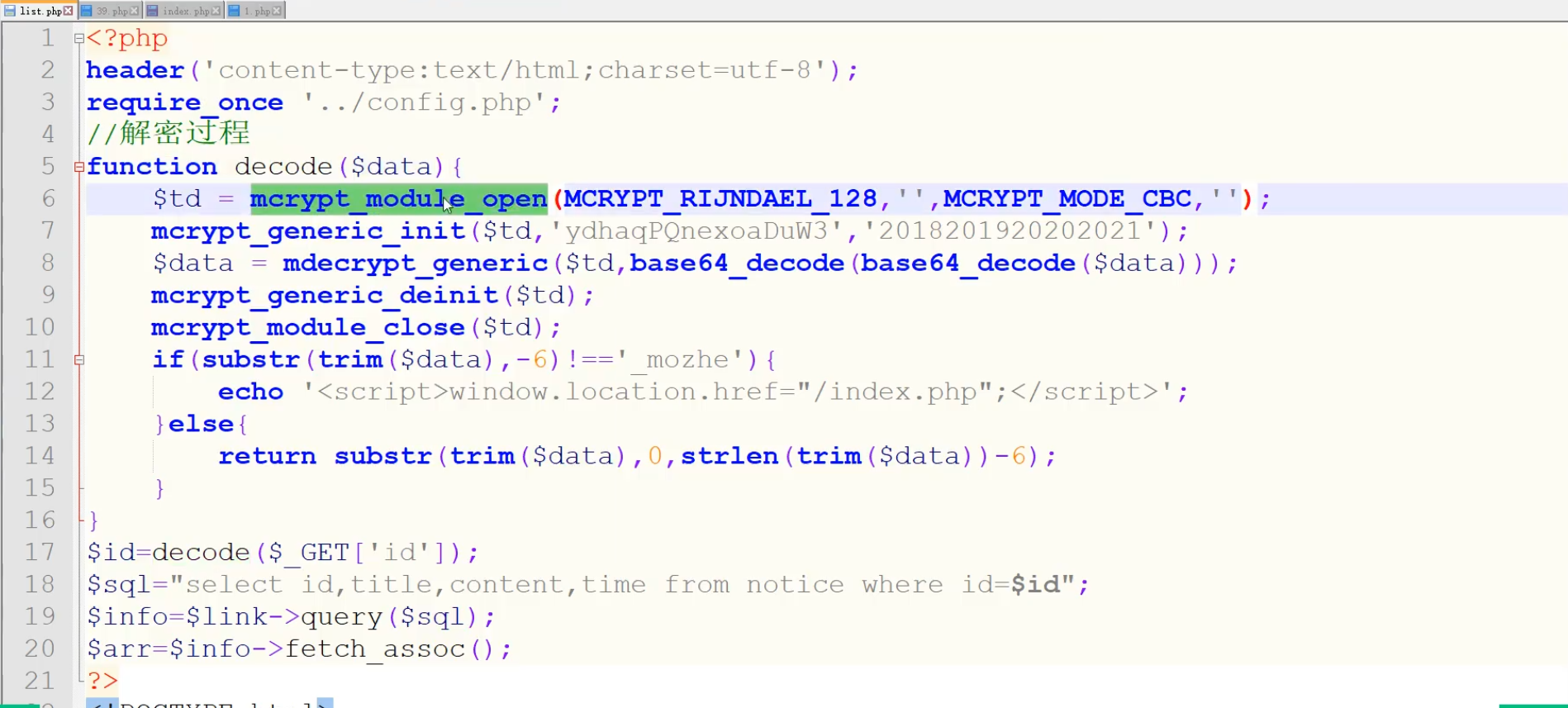
Task: Place cursor on mcrypt_generic_init call
Action: click(x=307, y=231)
